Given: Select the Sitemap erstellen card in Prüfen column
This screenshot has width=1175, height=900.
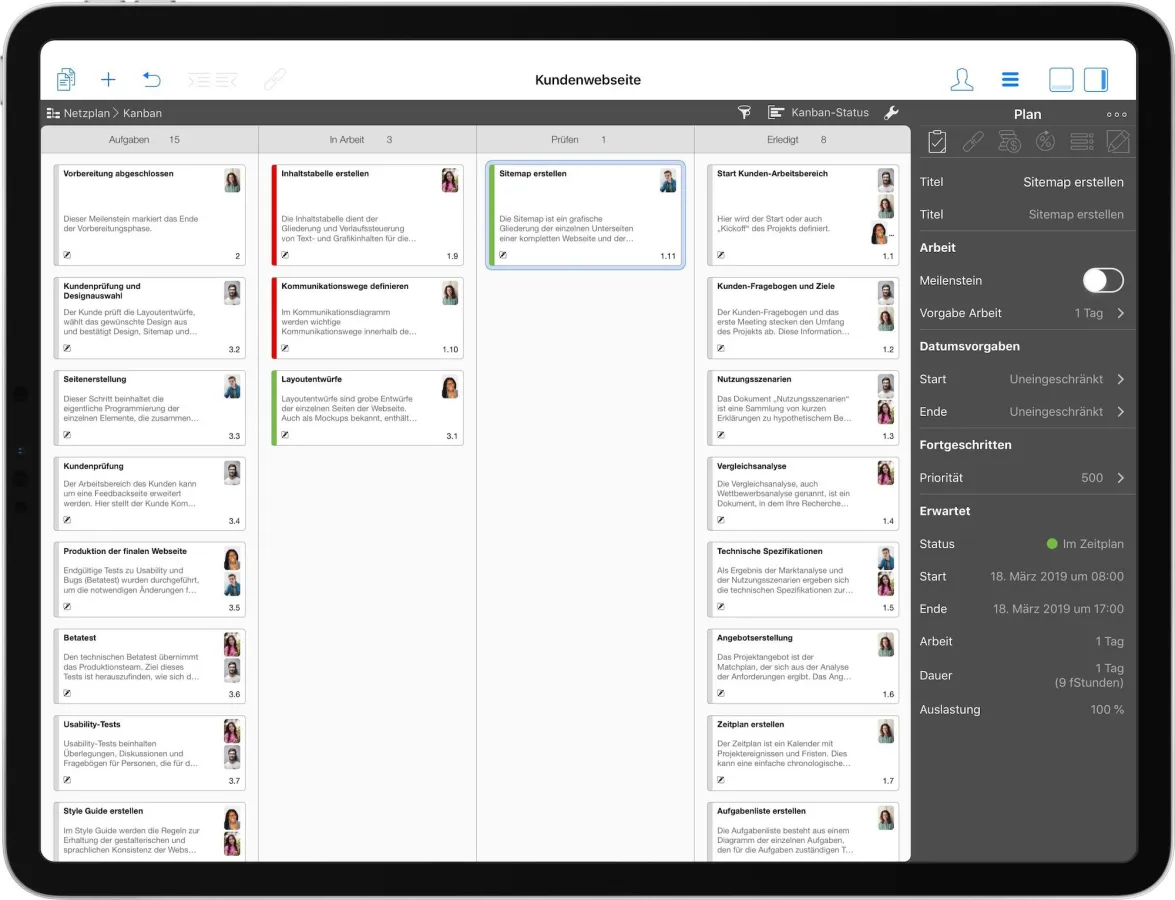Looking at the screenshot, I should (585, 214).
